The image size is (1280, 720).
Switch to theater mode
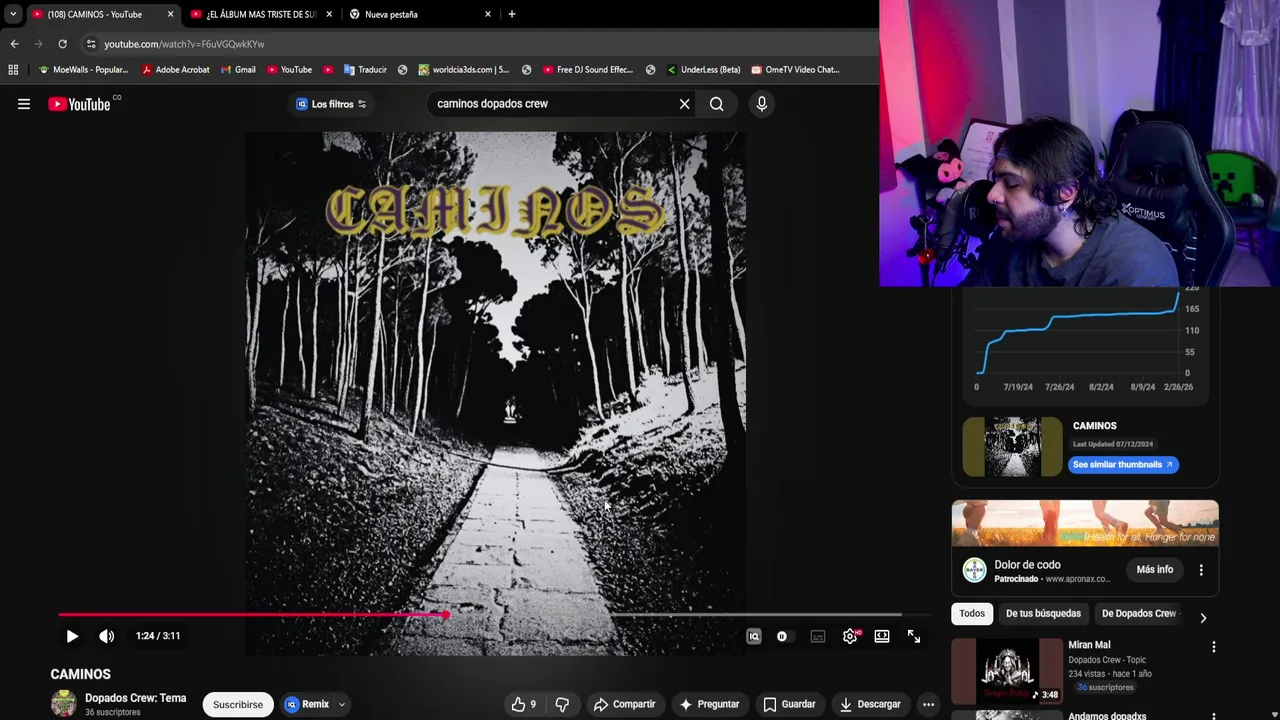tap(882, 636)
